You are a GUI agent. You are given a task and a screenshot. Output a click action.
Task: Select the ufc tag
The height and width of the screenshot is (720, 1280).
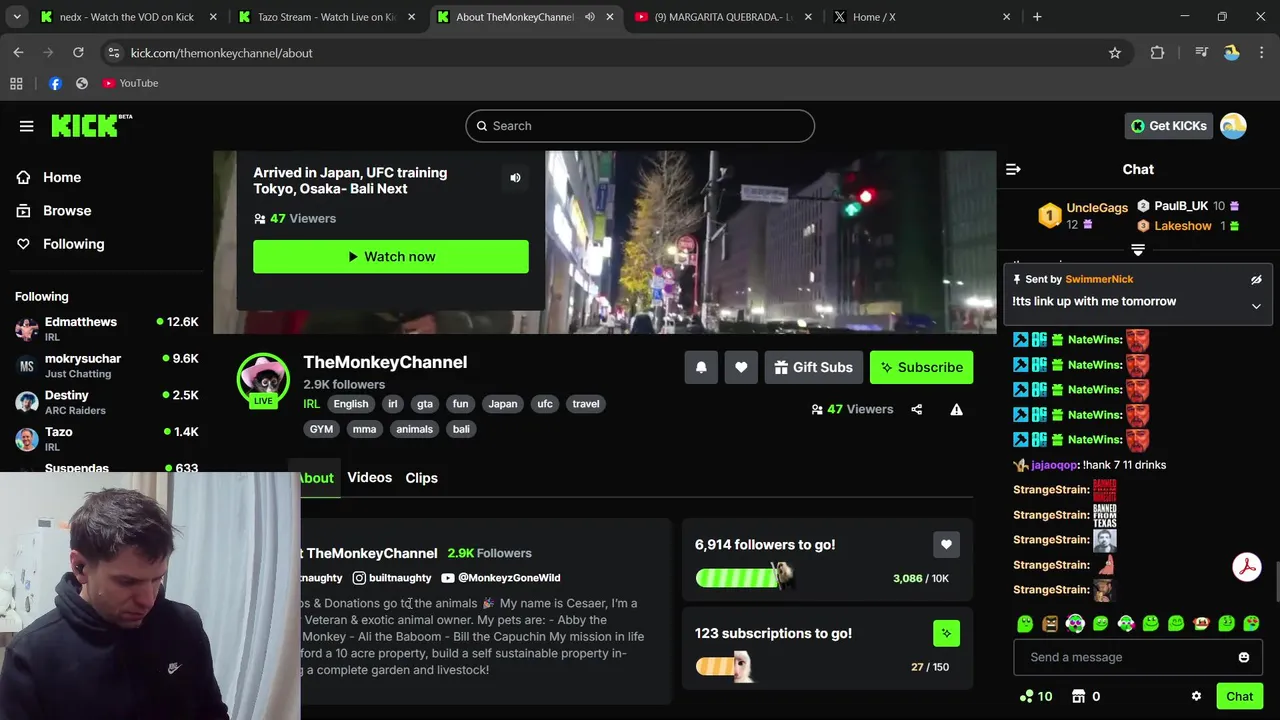pyautogui.click(x=545, y=404)
